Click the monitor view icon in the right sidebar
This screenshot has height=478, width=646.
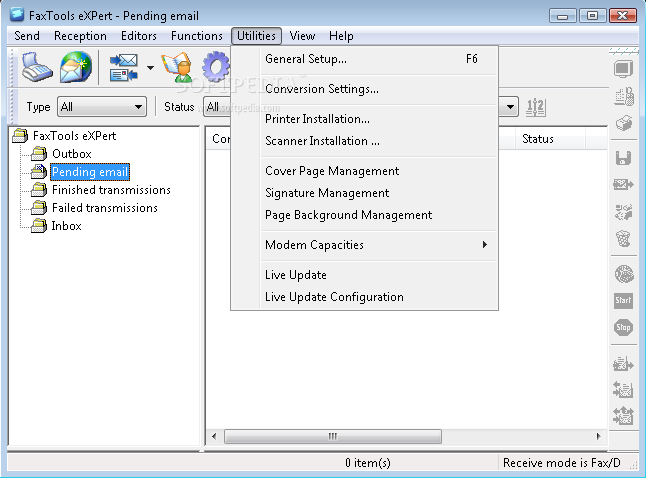[623, 69]
